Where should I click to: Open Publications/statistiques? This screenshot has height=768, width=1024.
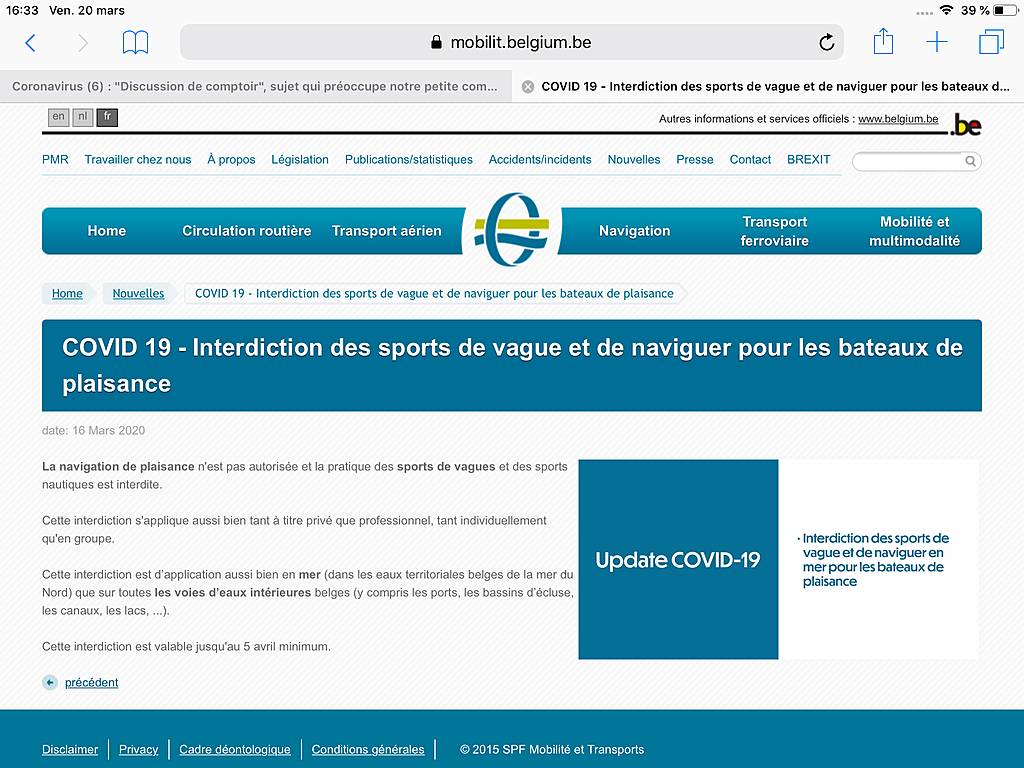[409, 159]
